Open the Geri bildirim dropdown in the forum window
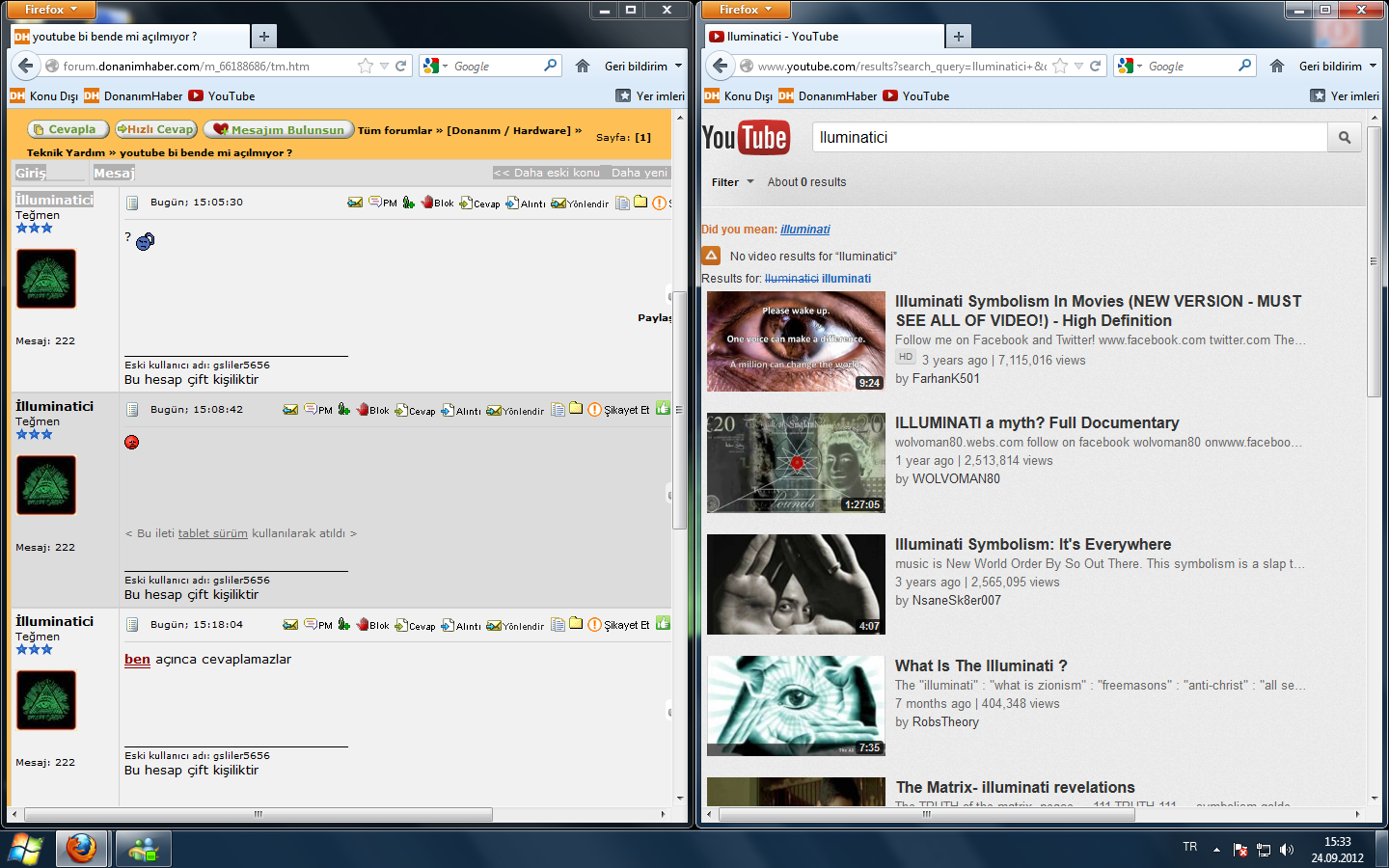This screenshot has height=868, width=1389. 643,67
